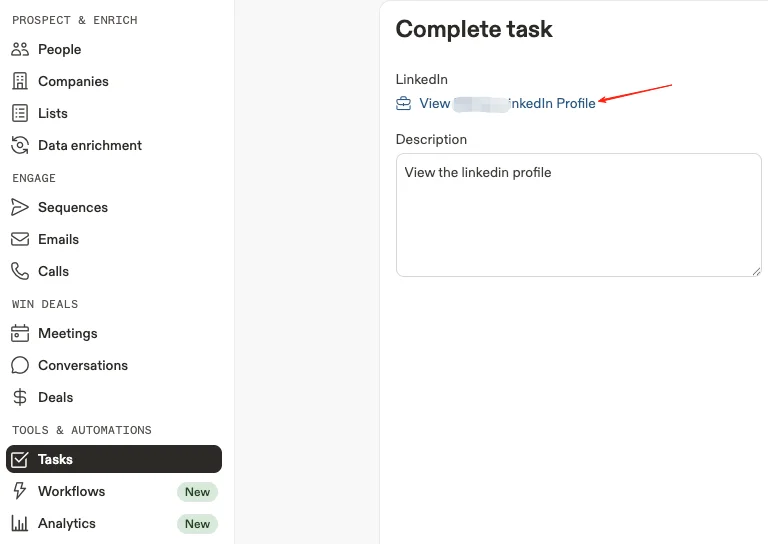
Task: Open the Lists icon
Action: point(20,113)
